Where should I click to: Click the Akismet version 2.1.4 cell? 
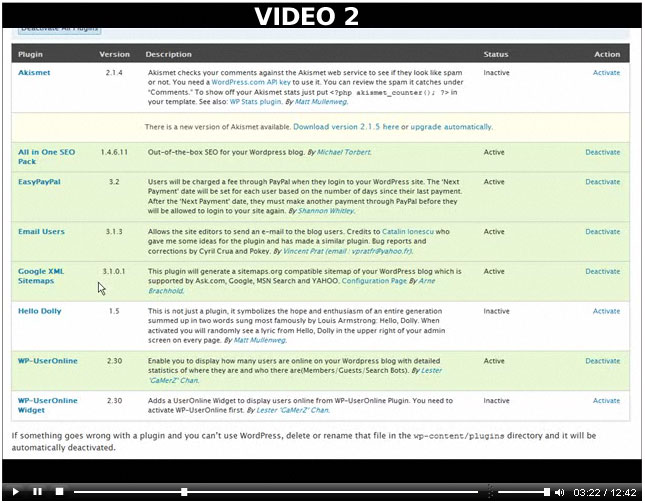click(x=114, y=72)
